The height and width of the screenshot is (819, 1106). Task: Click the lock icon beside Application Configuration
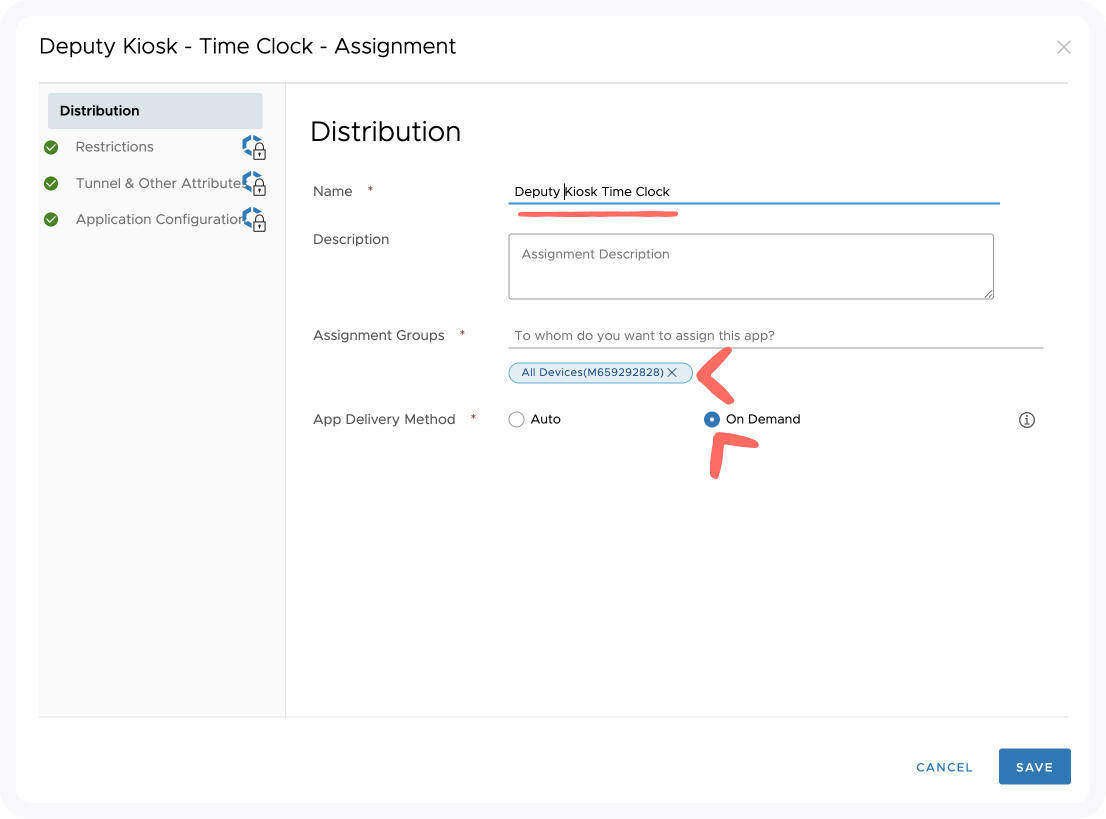[x=254, y=219]
